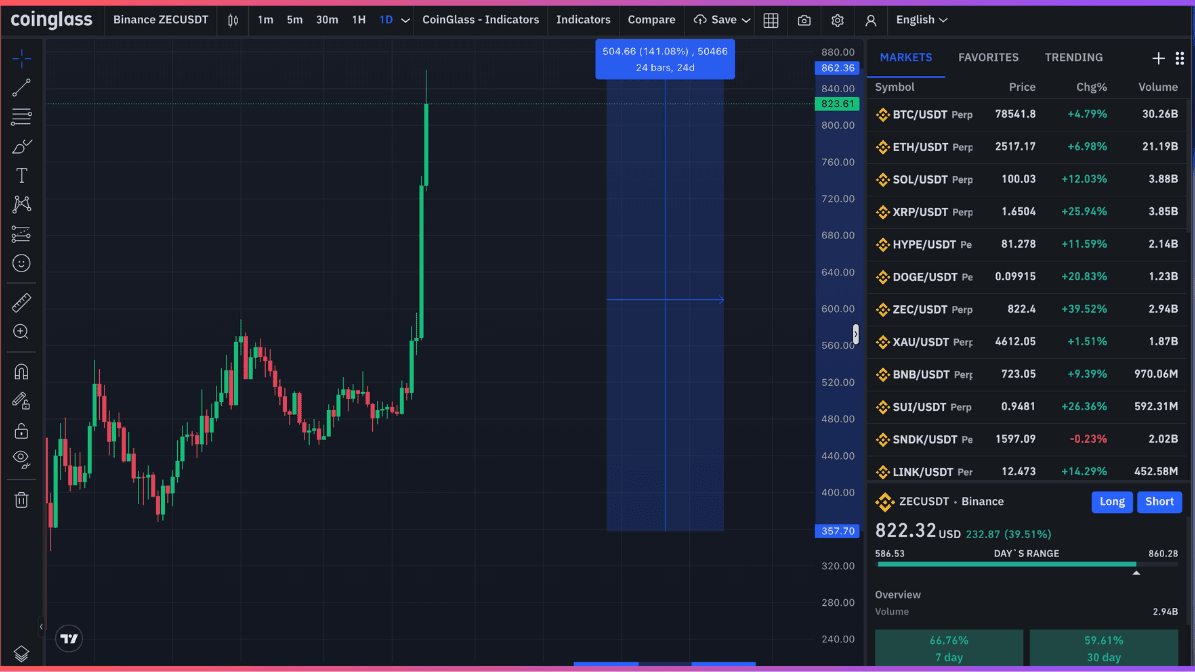Click the trash remove drawings icon

pyautogui.click(x=21, y=500)
